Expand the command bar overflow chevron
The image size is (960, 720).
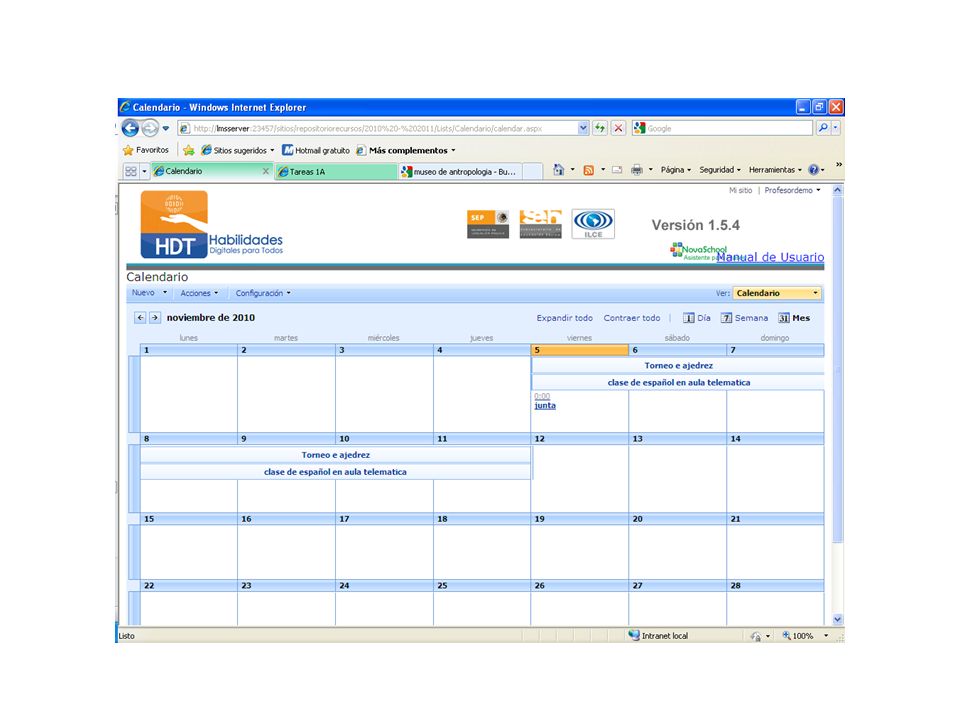click(x=838, y=164)
